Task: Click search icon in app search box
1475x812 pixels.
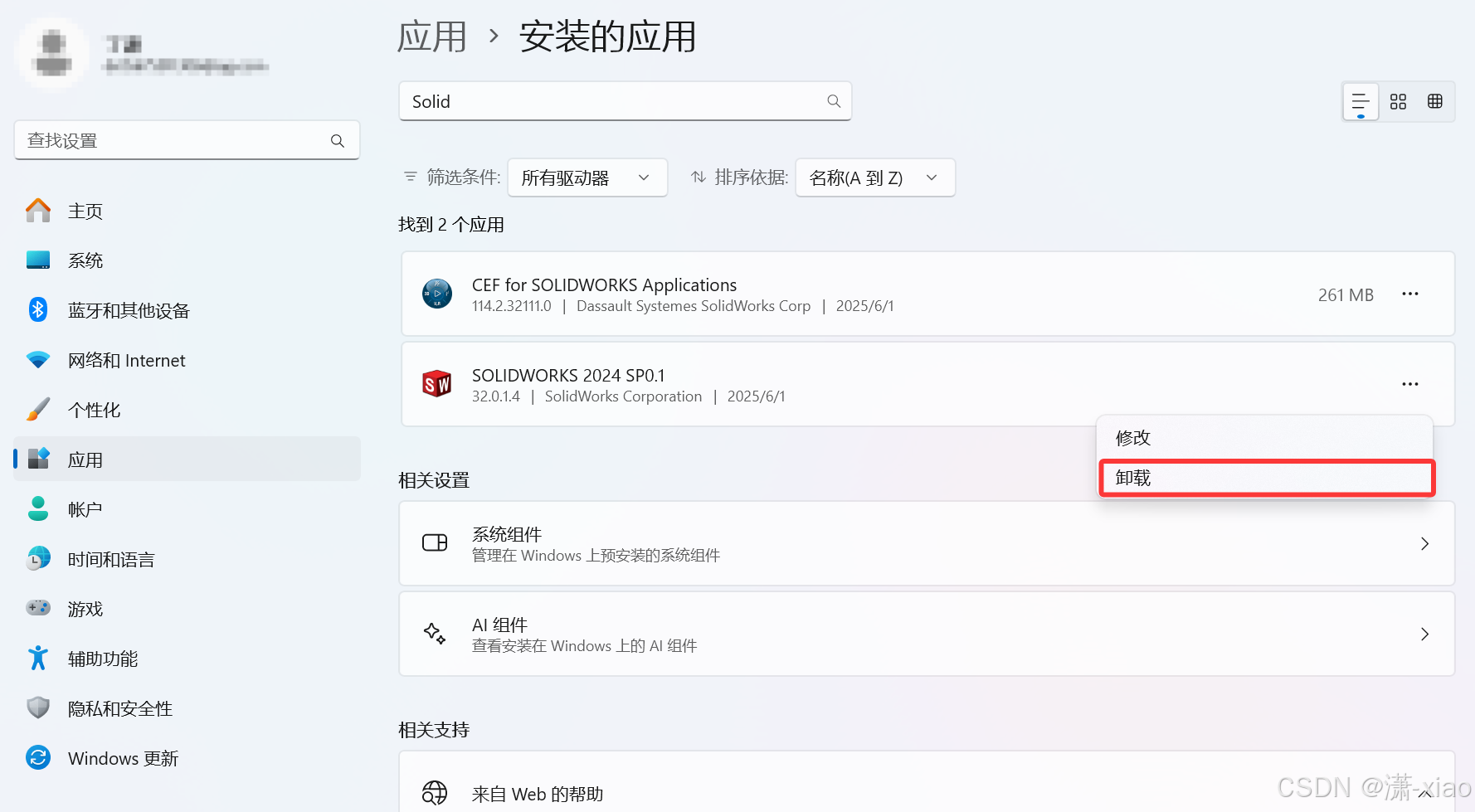Action: click(834, 101)
